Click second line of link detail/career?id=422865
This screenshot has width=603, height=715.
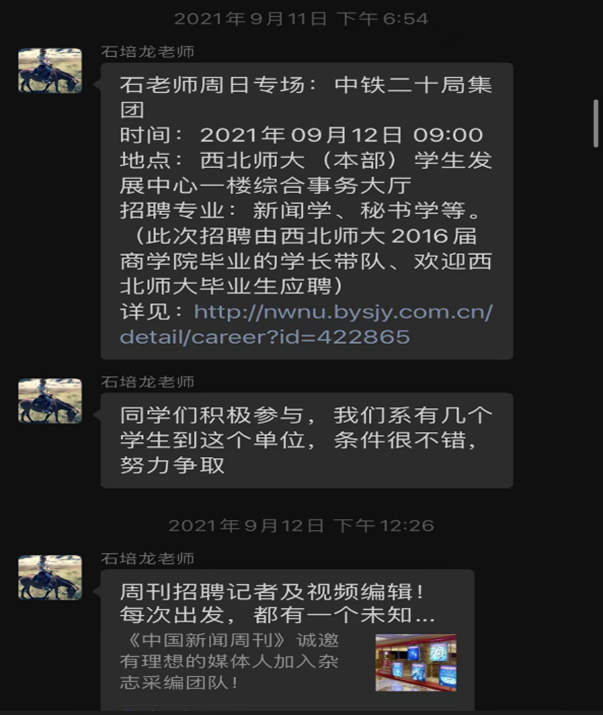tap(265, 337)
